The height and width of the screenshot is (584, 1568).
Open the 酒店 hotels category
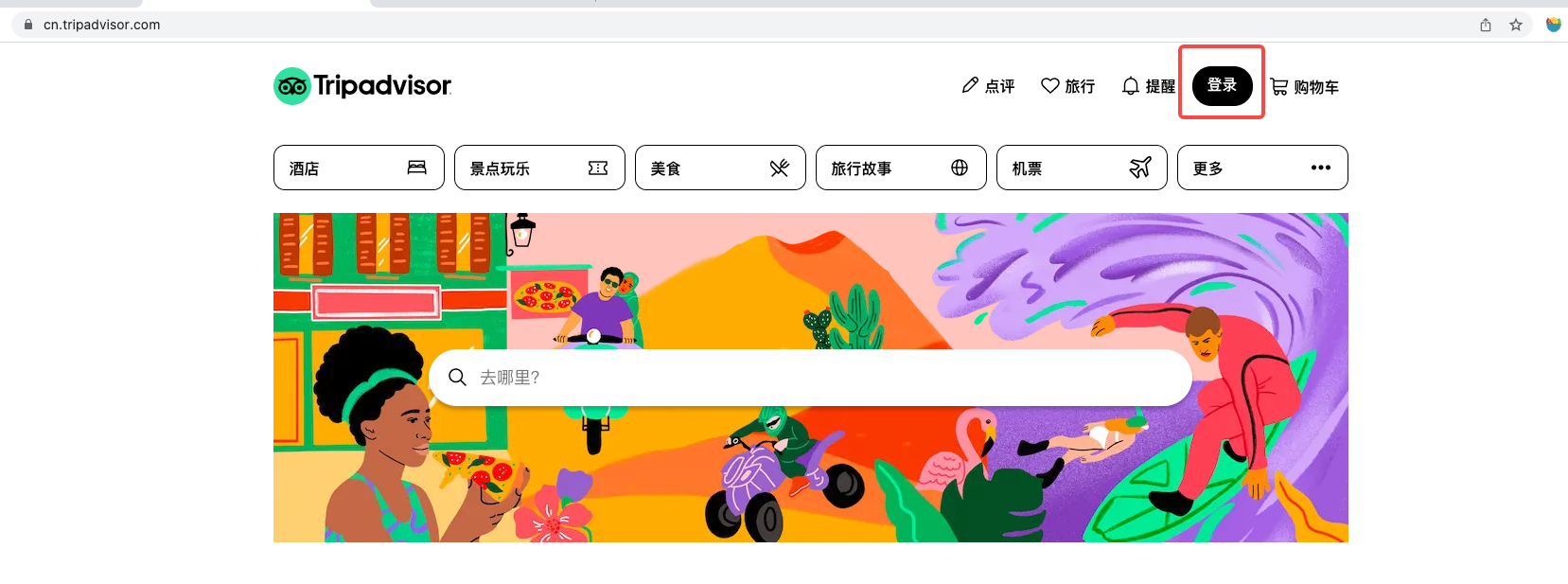[x=359, y=168]
